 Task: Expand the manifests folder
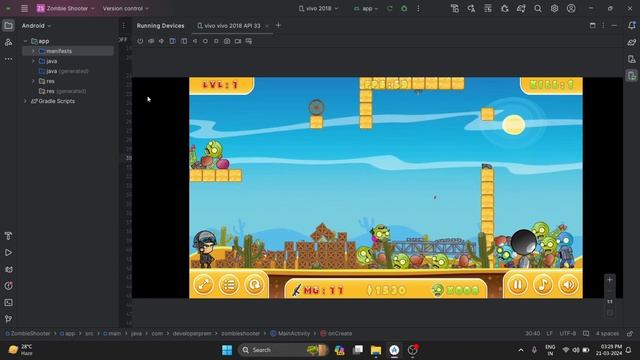tap(33, 51)
